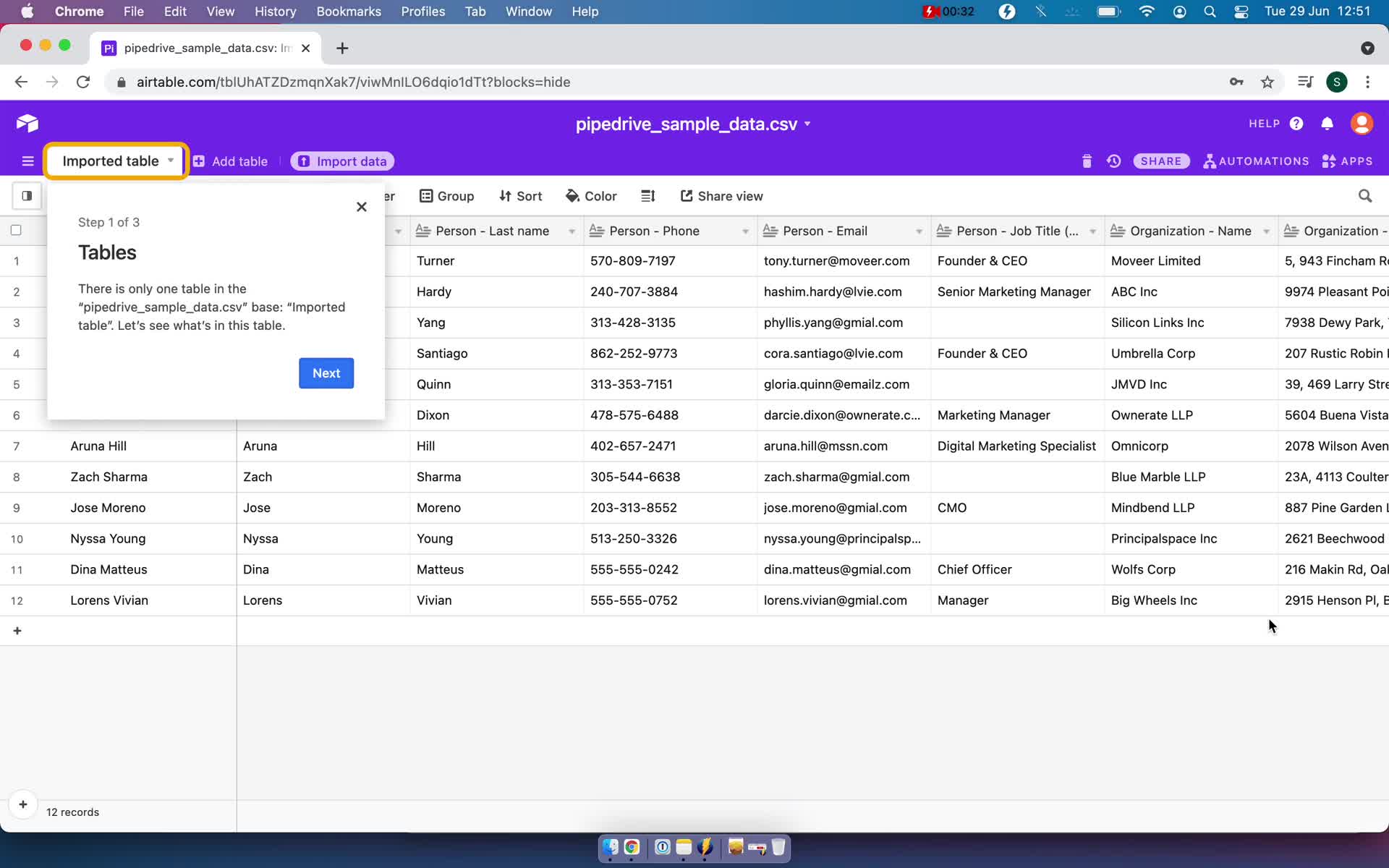Click the Share view button

721,196
